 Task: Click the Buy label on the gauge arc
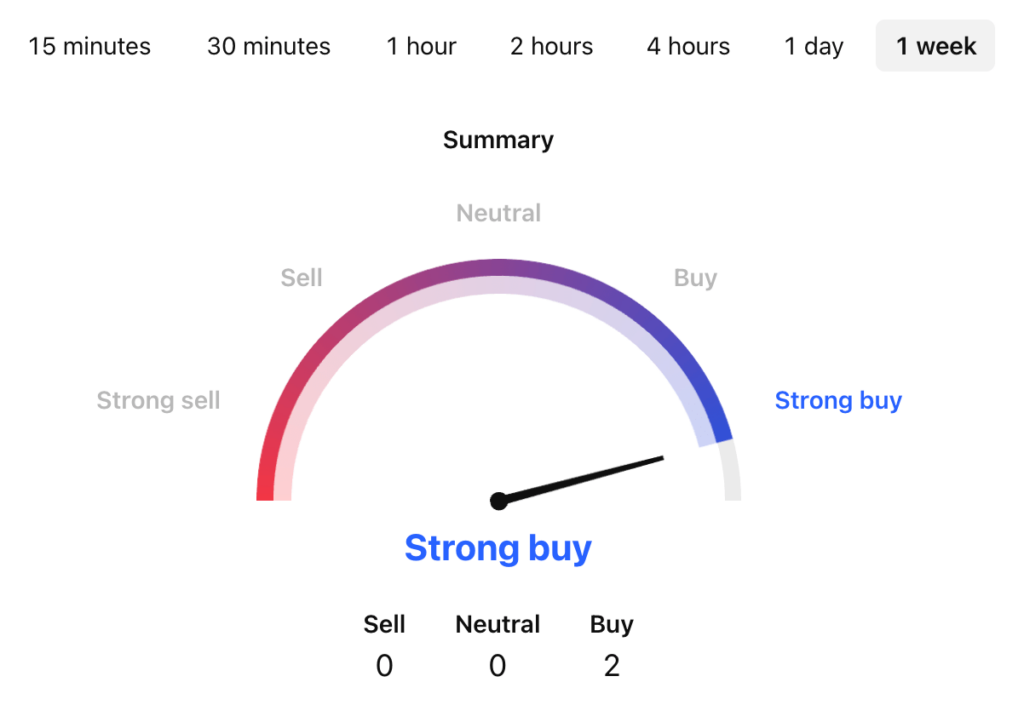click(694, 278)
